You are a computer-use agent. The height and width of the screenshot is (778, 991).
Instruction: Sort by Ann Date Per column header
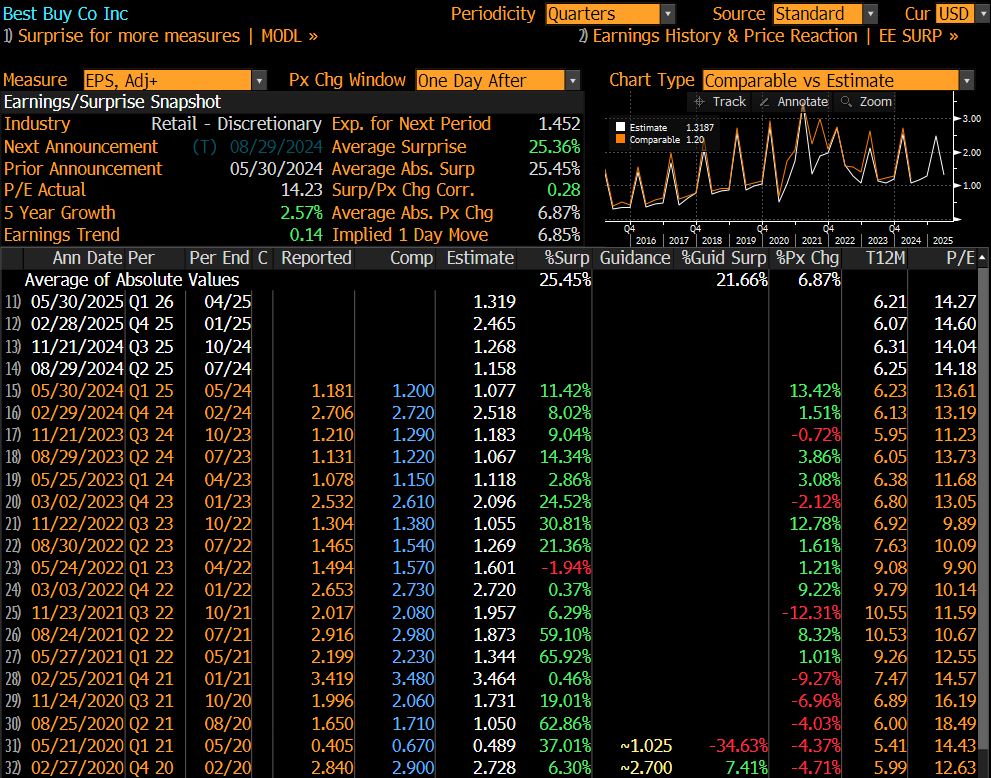(104, 258)
